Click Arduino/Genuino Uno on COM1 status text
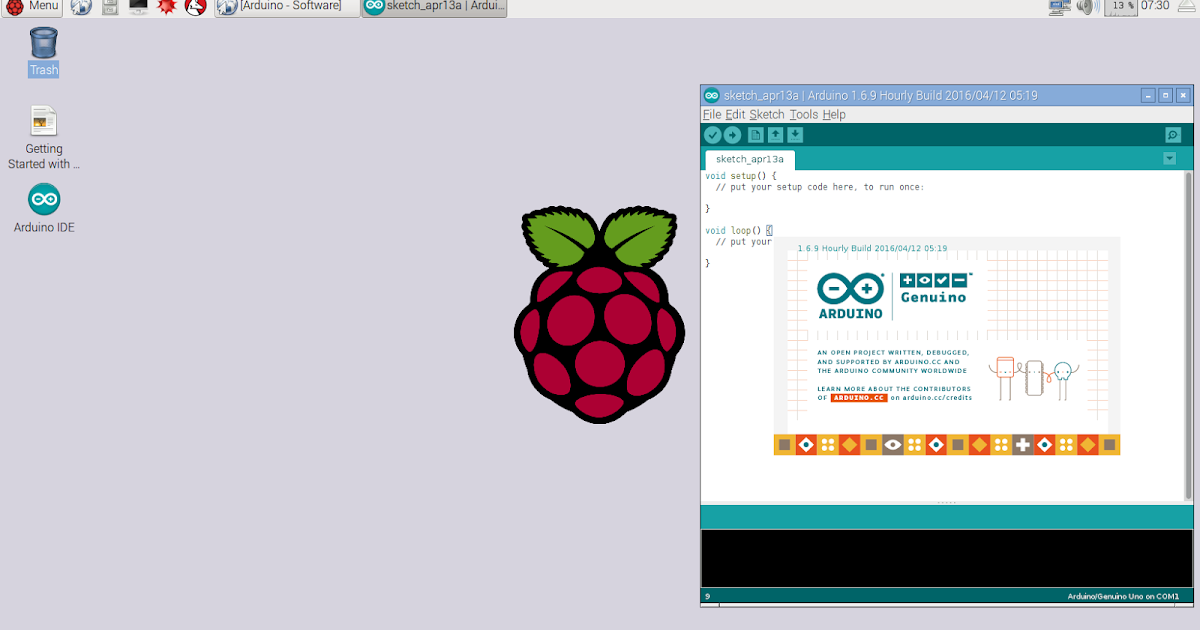This screenshot has height=630, width=1200. 1123,597
